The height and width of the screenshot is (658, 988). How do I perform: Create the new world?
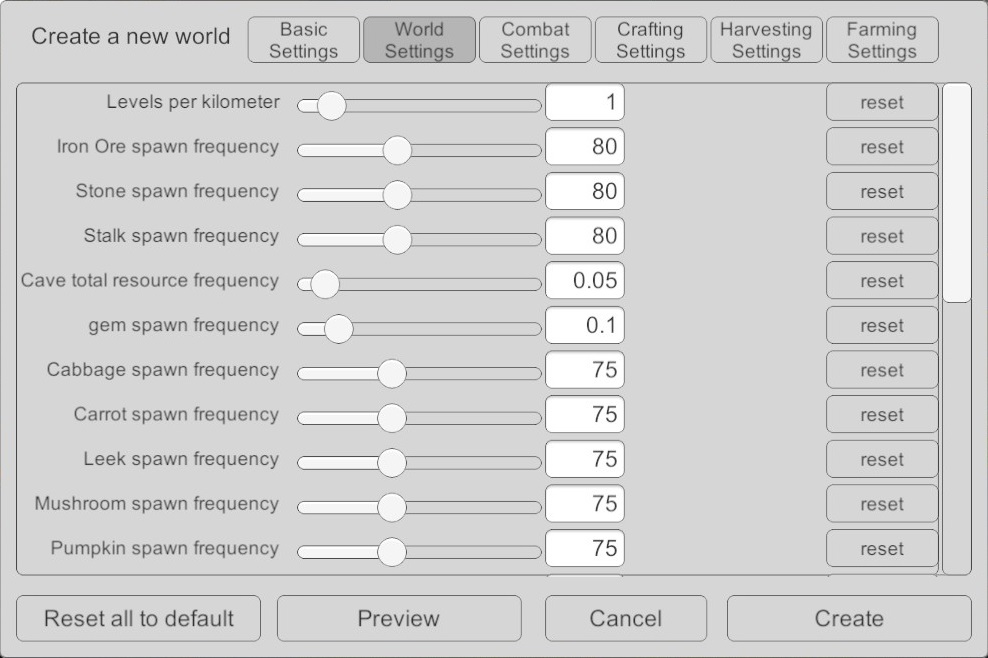(x=848, y=619)
